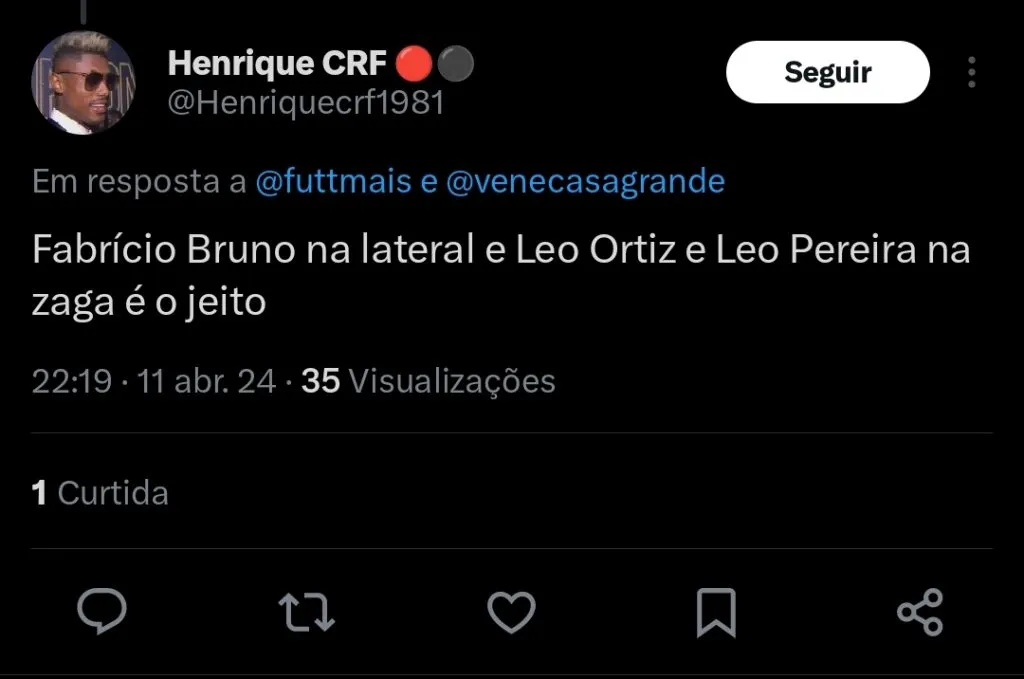This screenshot has width=1024, height=679.
Task: Repost the tweet using the retweet icon
Action: (x=307, y=612)
